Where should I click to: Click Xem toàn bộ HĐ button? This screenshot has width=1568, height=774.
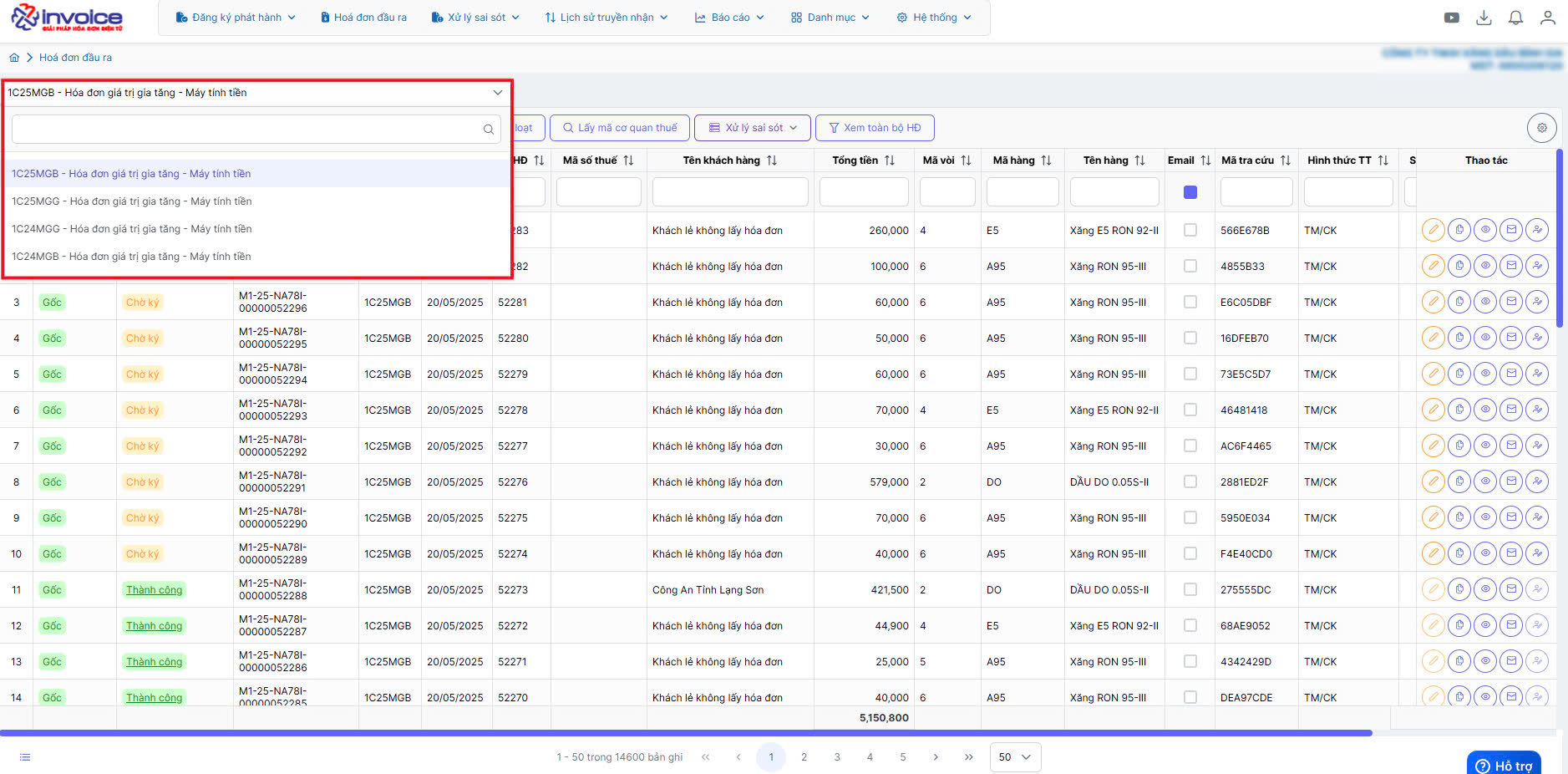click(875, 128)
